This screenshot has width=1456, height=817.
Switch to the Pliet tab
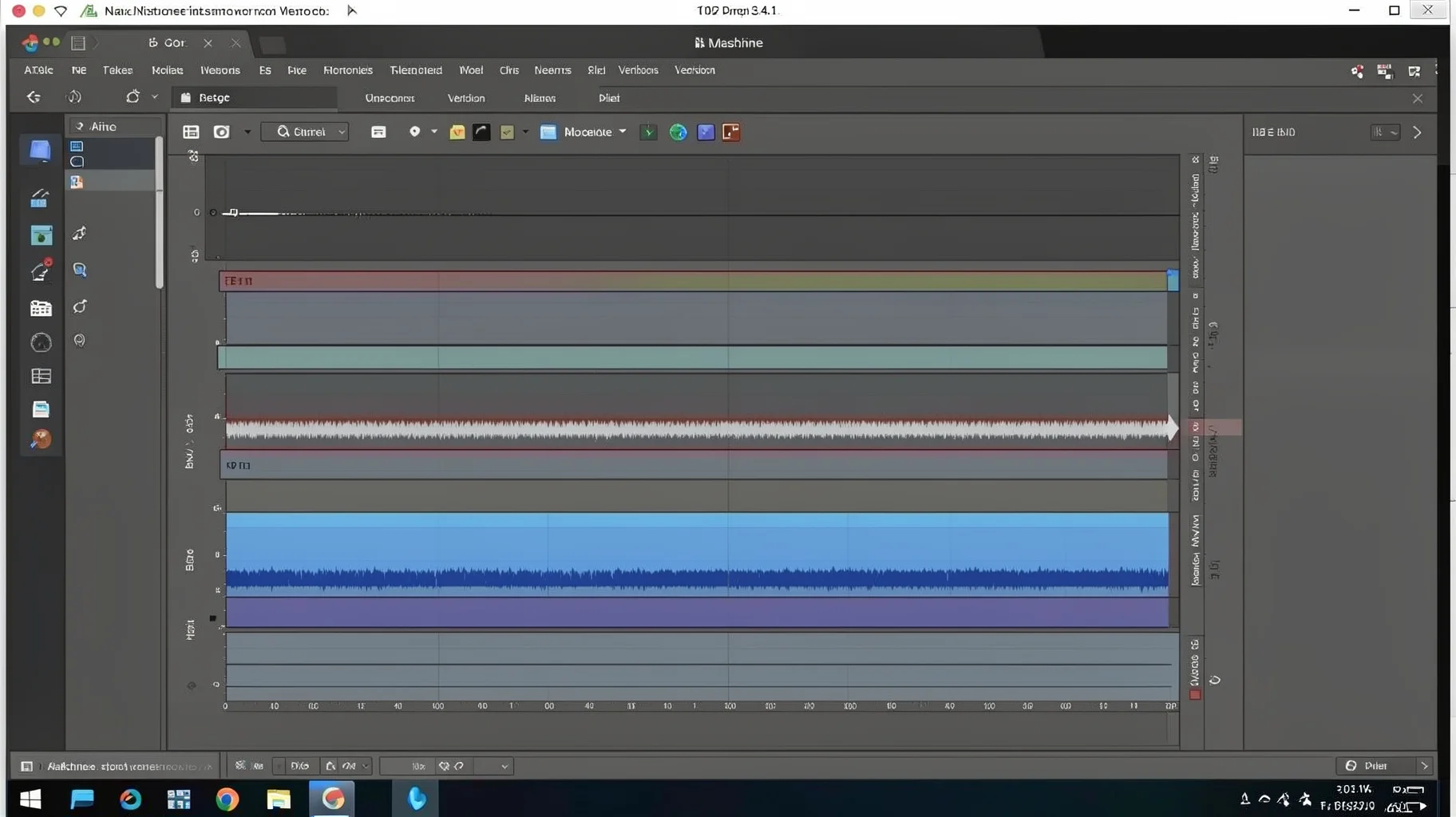coord(609,98)
